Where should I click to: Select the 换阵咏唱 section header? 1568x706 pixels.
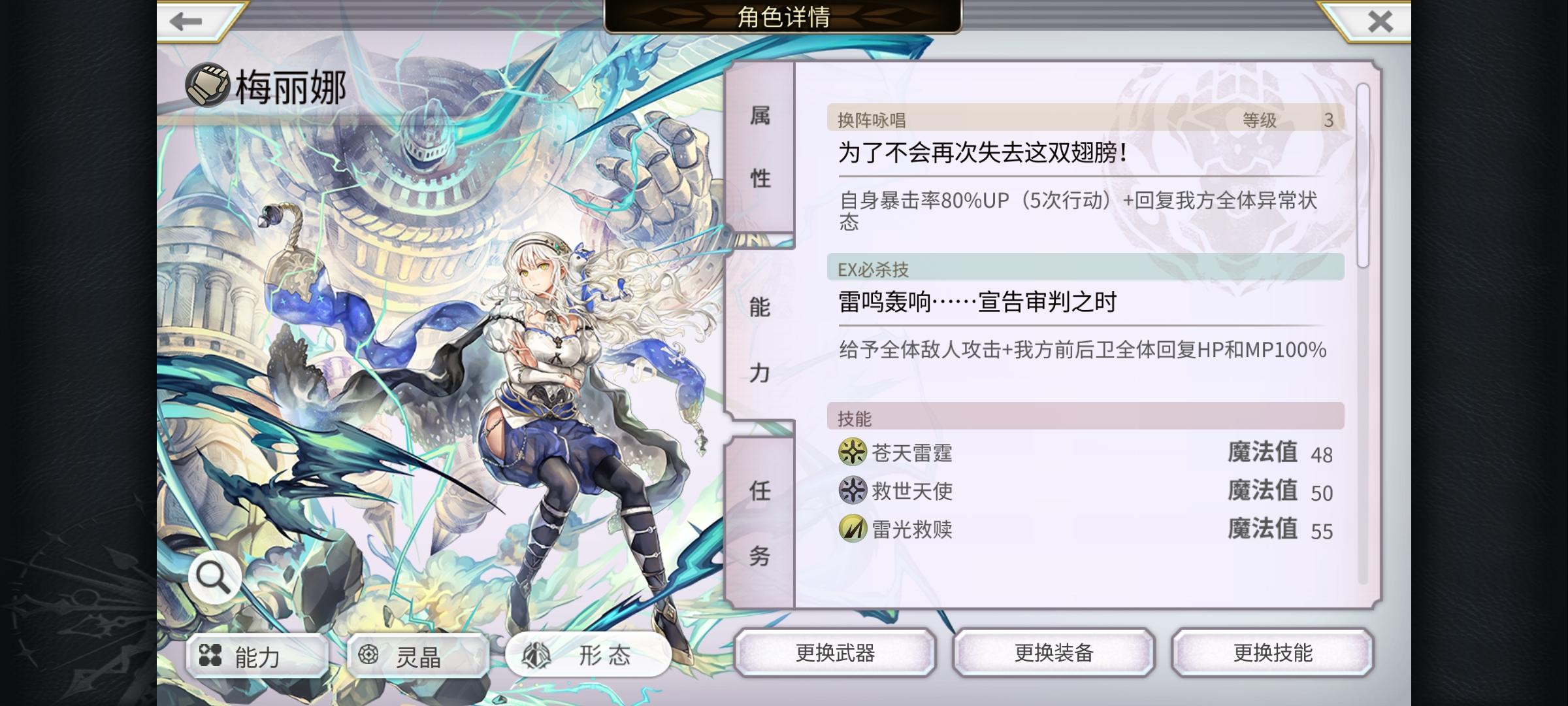(x=1085, y=119)
